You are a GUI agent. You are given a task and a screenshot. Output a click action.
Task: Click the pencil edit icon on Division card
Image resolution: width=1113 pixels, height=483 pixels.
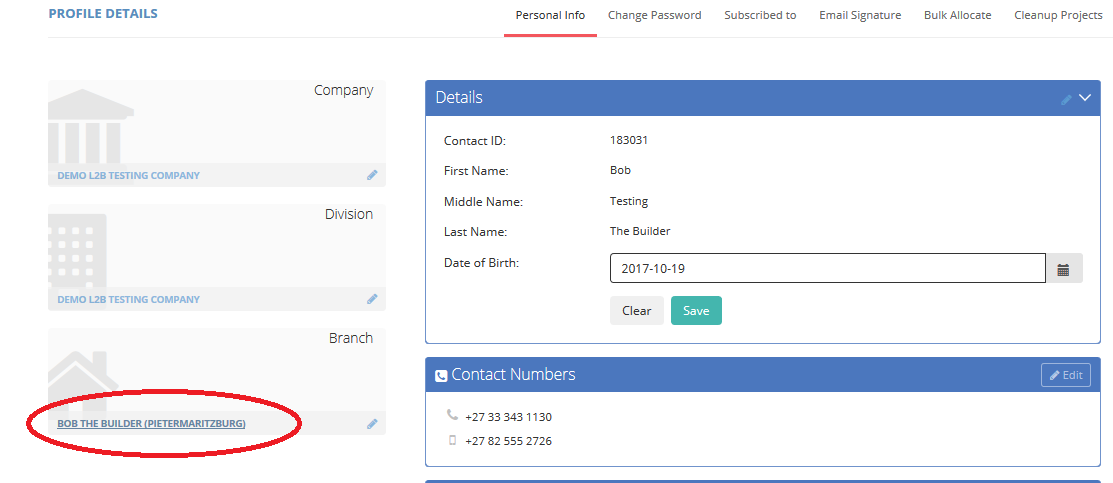point(372,299)
